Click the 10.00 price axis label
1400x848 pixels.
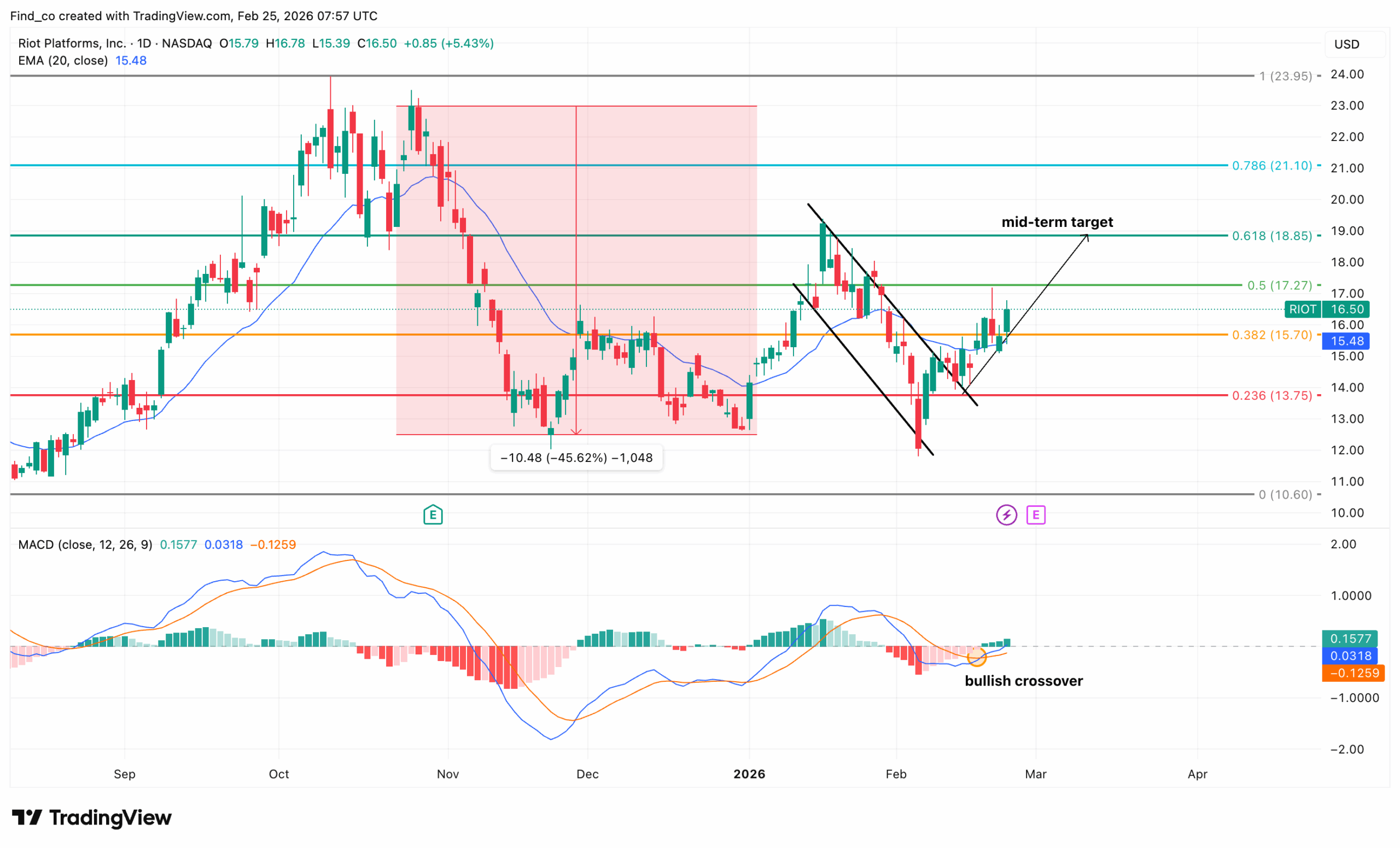pos(1347,513)
